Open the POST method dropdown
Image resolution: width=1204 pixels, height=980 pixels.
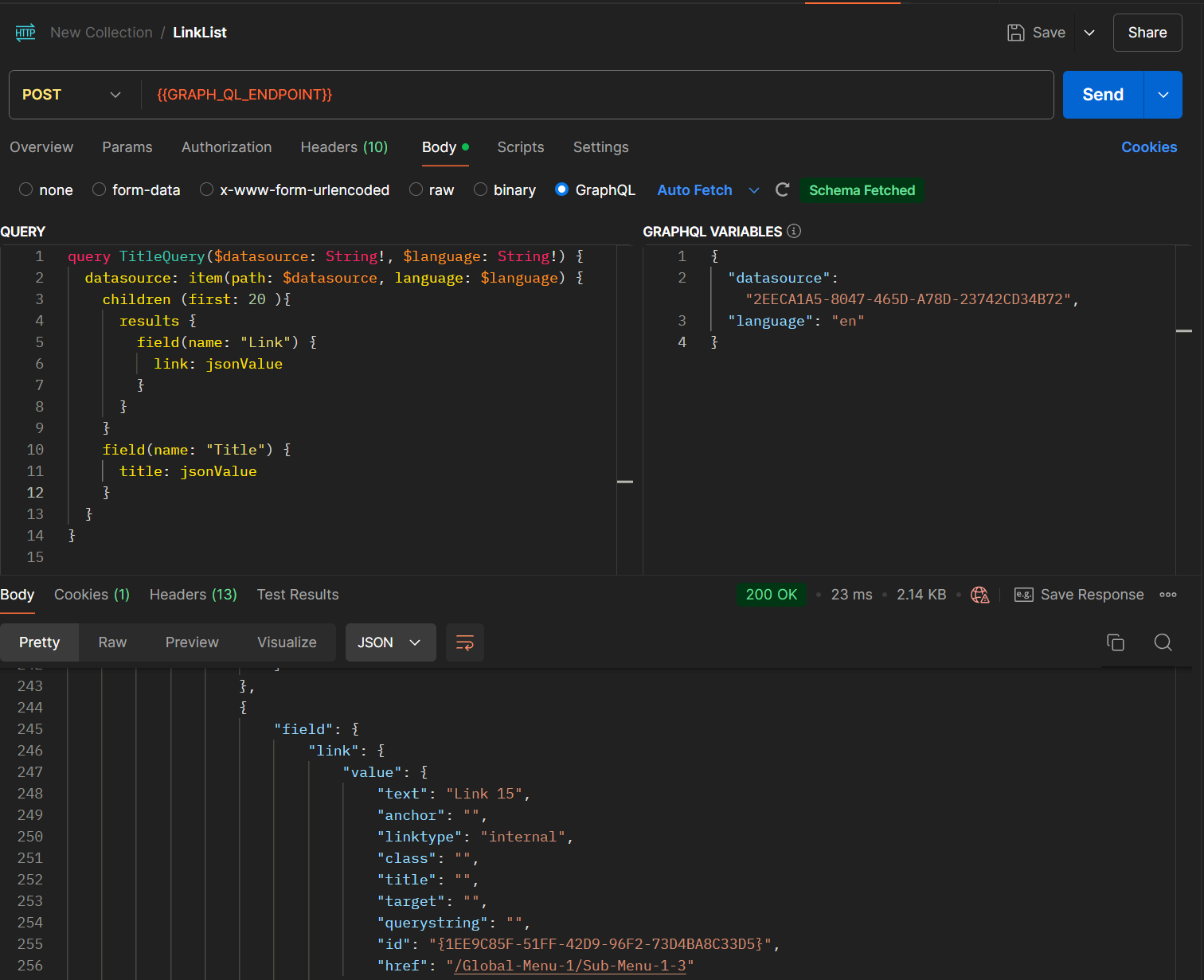[72, 95]
